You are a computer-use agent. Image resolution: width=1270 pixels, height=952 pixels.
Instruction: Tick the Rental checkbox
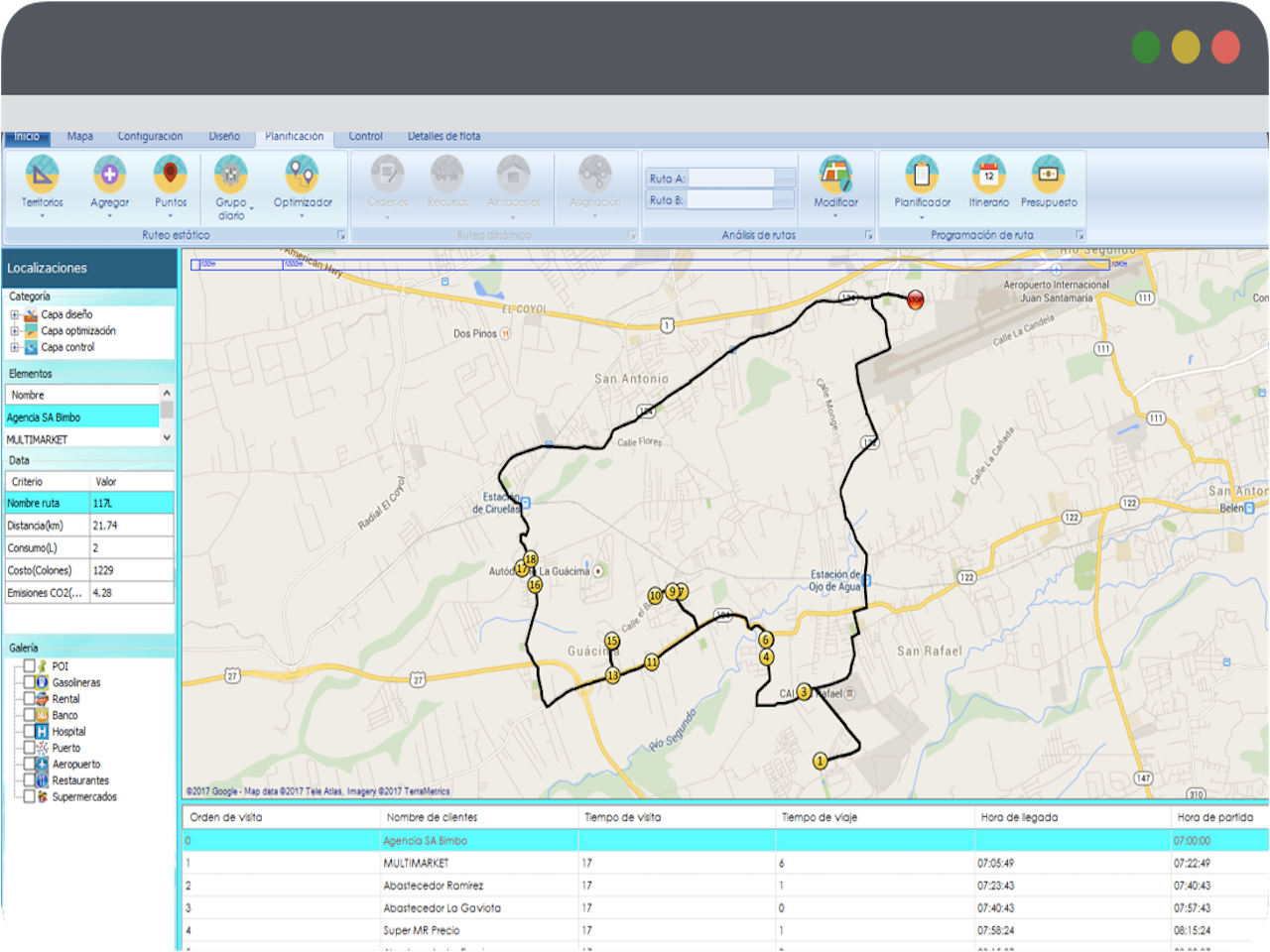tap(29, 699)
